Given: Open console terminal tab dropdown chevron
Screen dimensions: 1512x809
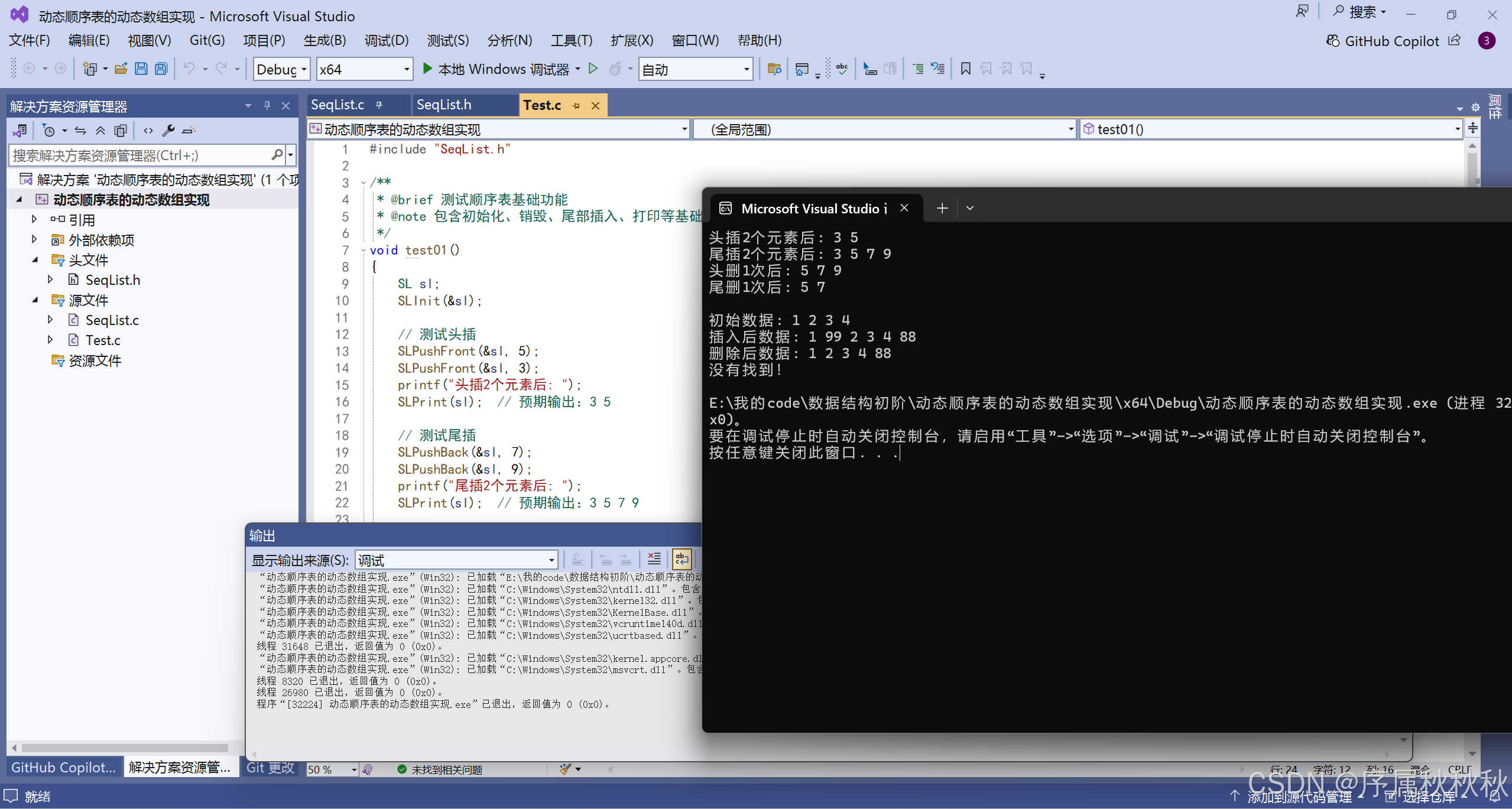Looking at the screenshot, I should tap(969, 207).
